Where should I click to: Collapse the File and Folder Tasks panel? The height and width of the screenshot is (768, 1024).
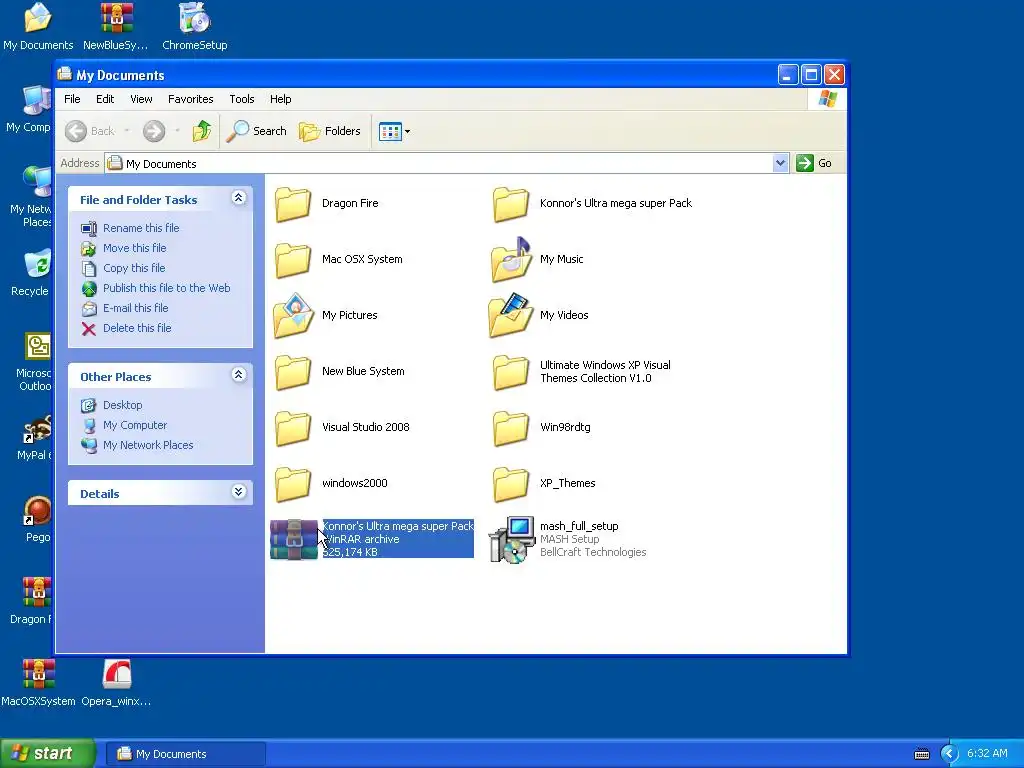[238, 198]
